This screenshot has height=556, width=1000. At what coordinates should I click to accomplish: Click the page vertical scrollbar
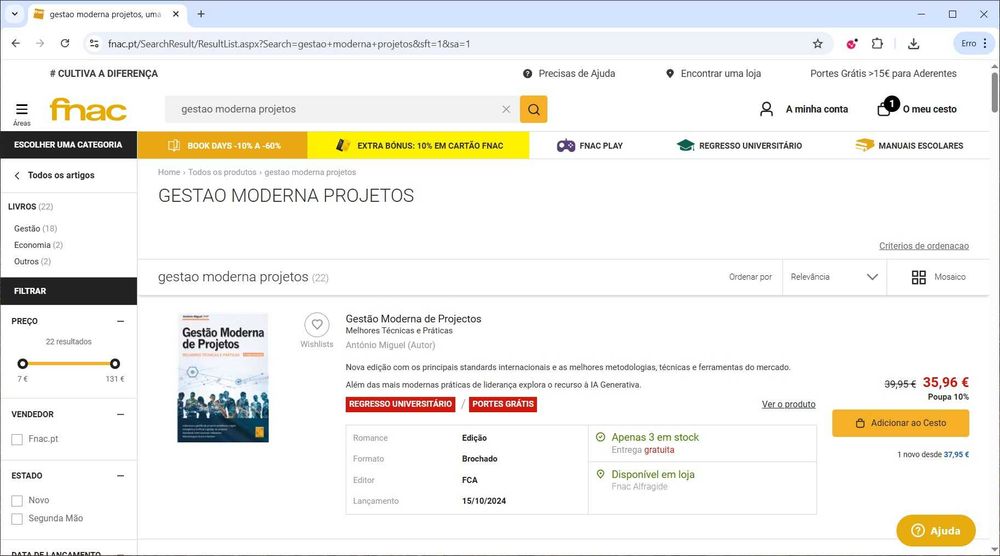(x=994, y=92)
